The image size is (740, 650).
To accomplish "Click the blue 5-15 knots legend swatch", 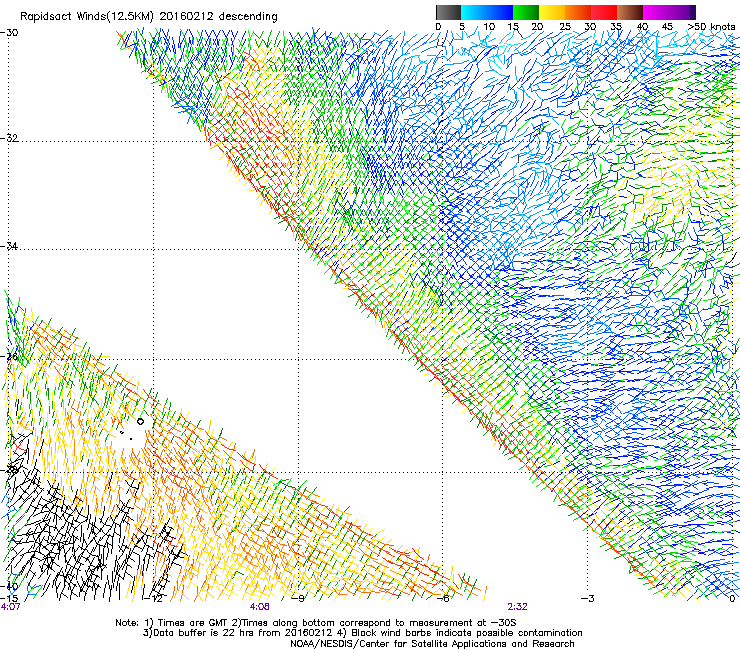I will [x=487, y=12].
